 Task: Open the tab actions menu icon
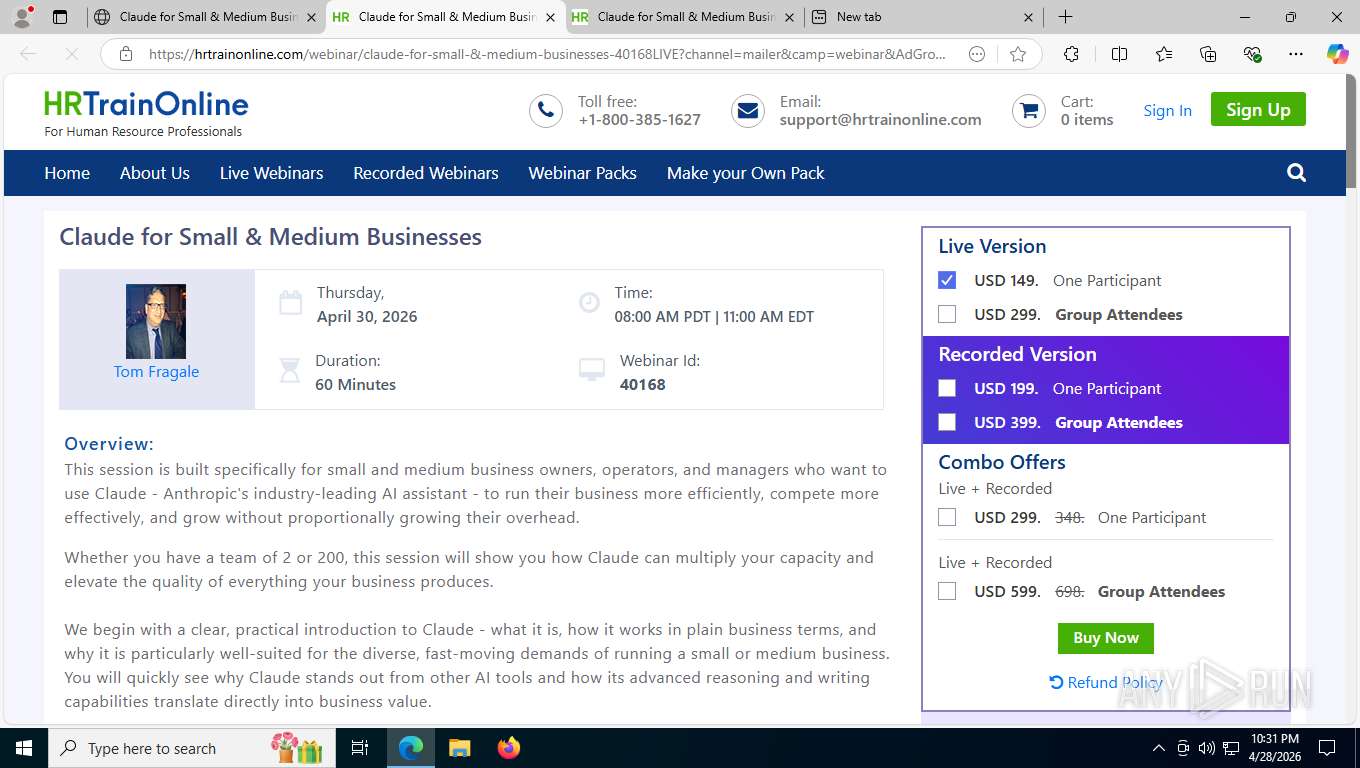coord(60,17)
